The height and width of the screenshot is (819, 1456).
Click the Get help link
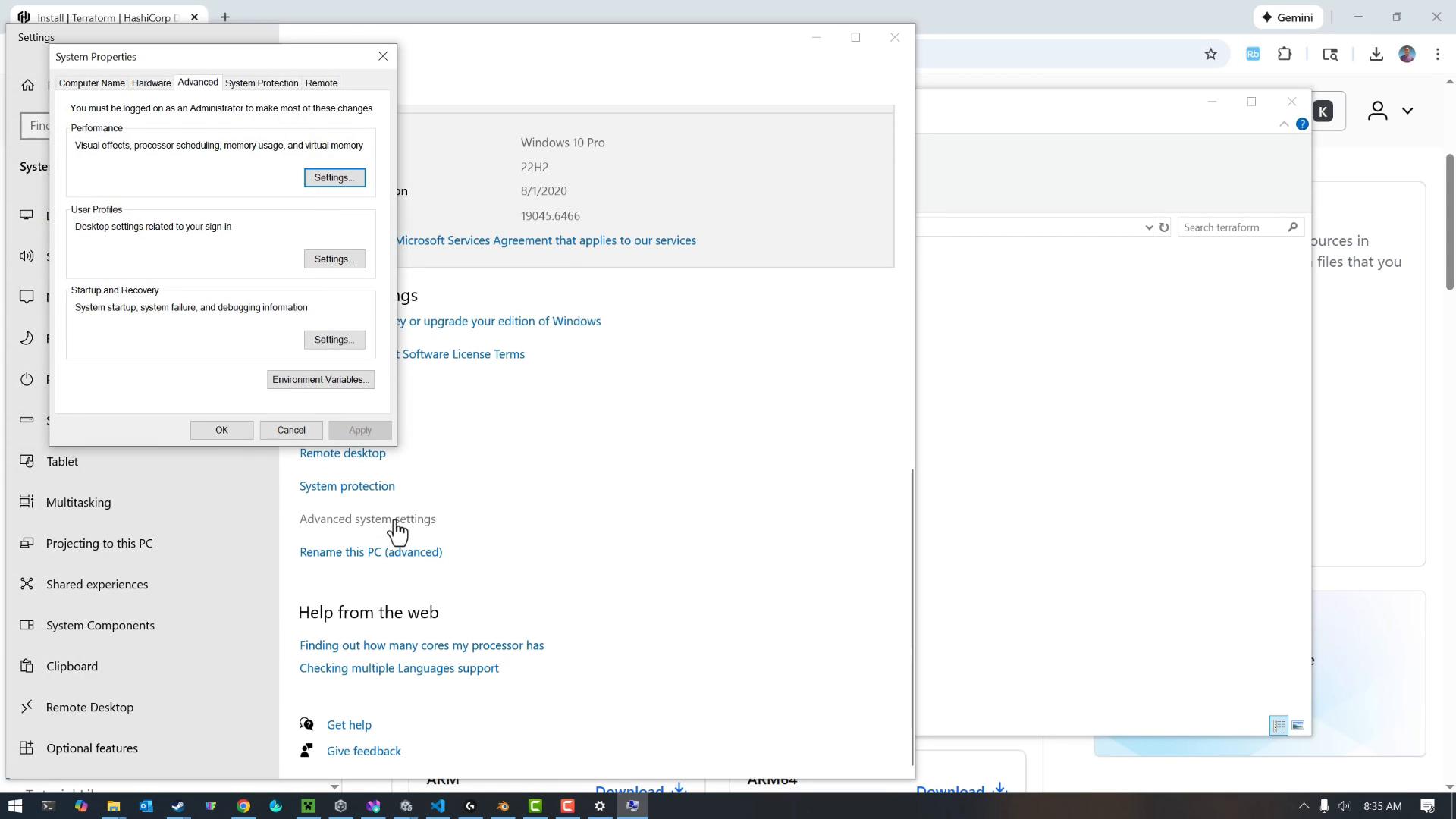click(x=349, y=725)
